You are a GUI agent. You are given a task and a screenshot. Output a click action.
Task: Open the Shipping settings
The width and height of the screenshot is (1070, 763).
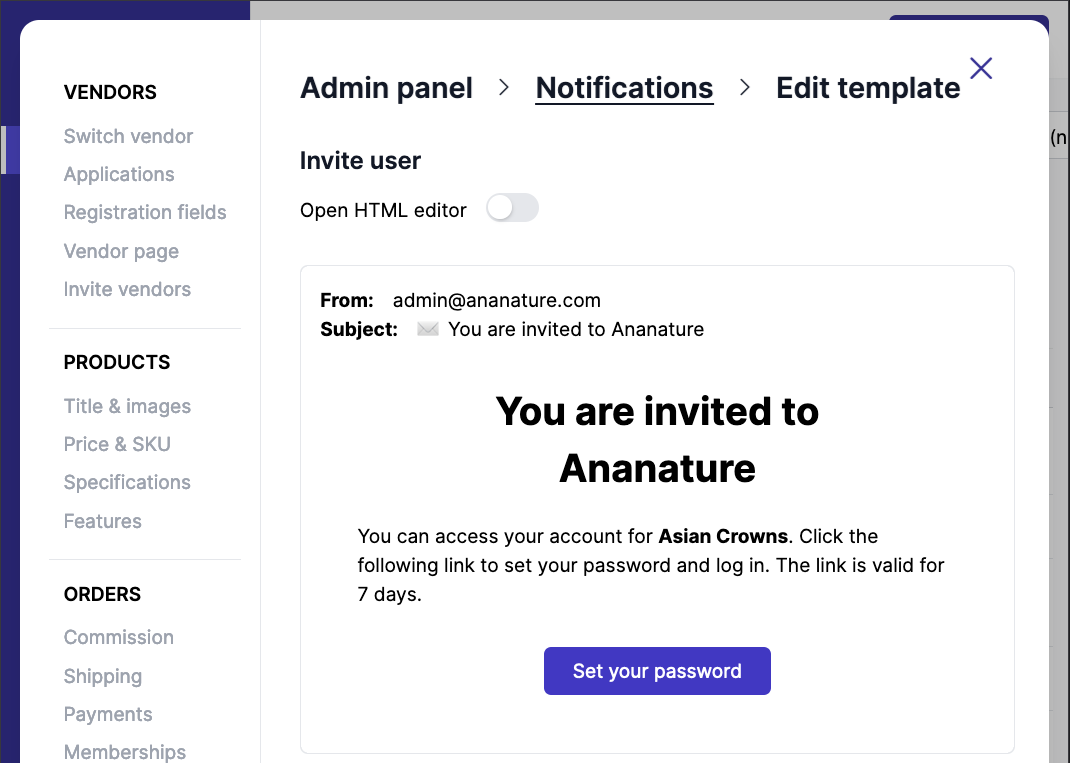pyautogui.click(x=103, y=676)
